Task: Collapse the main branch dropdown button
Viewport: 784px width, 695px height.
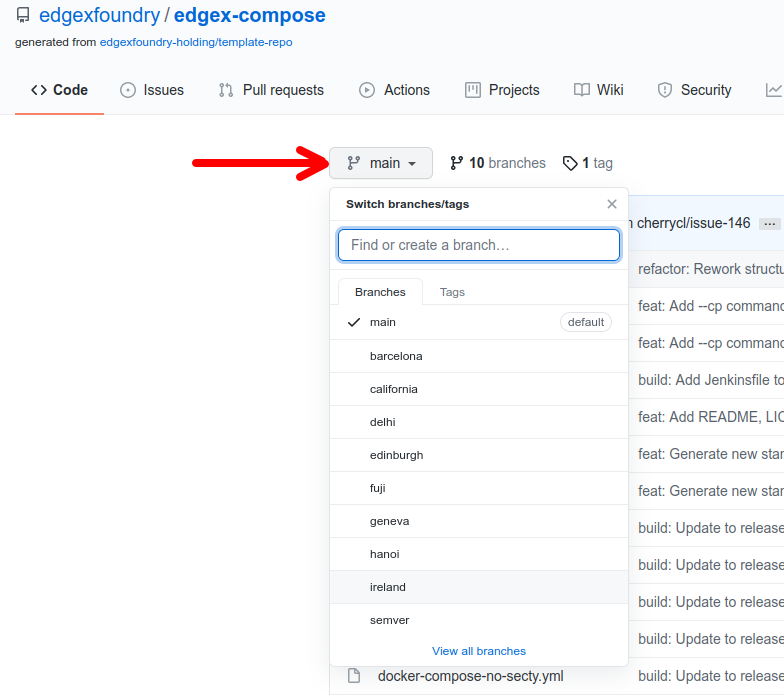Action: coord(381,163)
